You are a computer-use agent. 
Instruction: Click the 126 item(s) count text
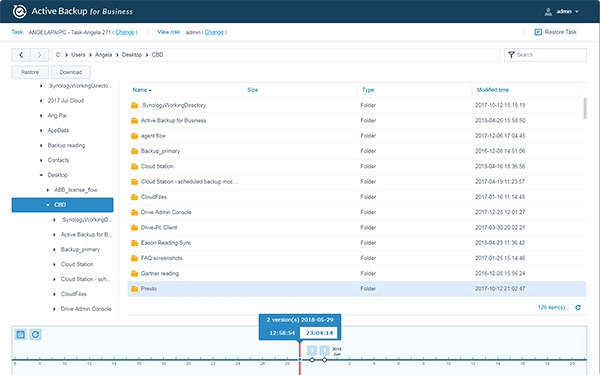coord(551,307)
